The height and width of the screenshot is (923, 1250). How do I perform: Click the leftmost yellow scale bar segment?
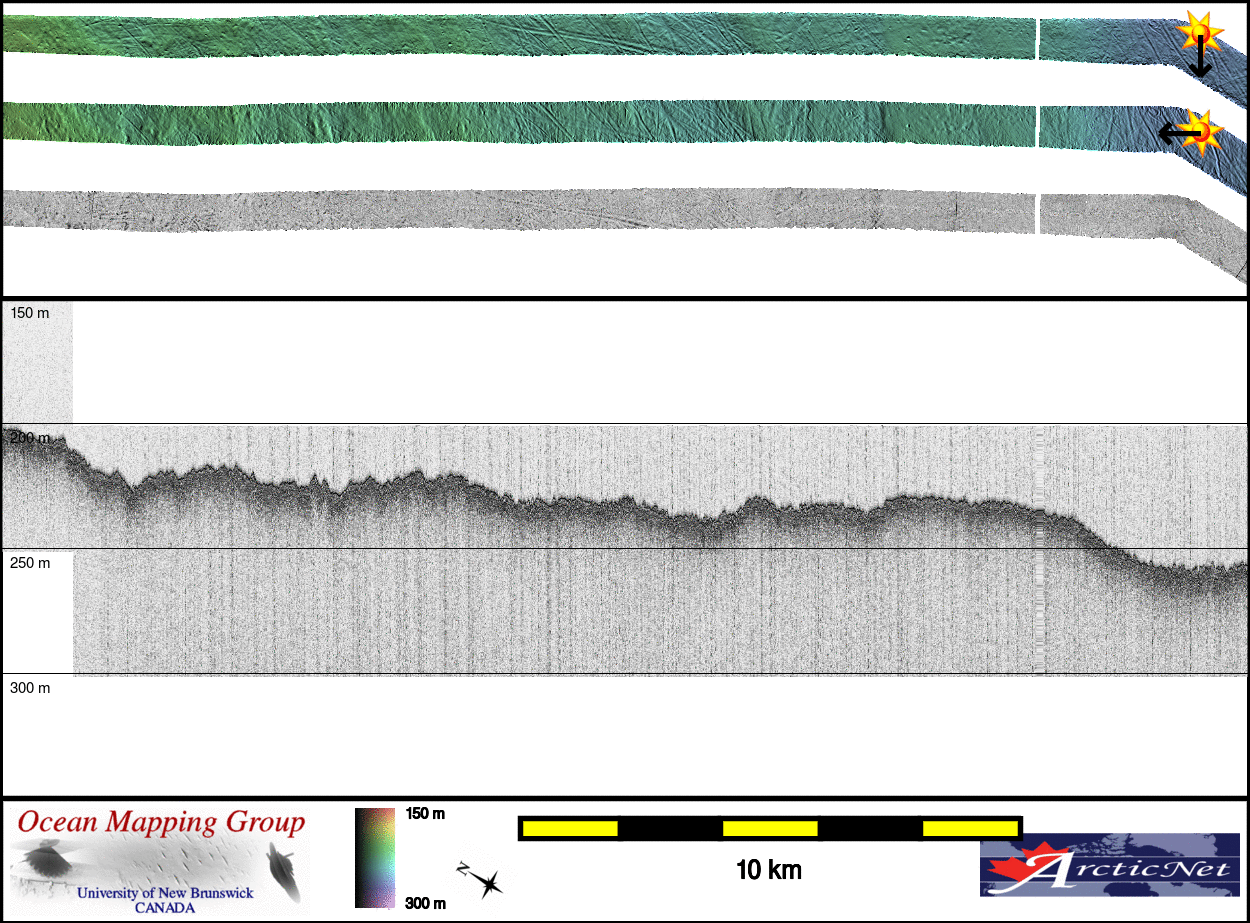click(x=570, y=828)
